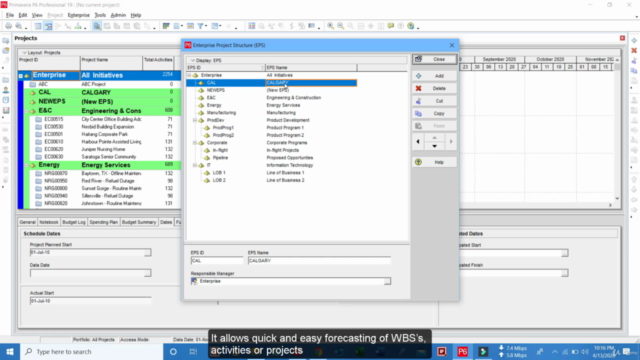Switch to the Budget Log tab
The image size is (640, 360).
point(74,222)
